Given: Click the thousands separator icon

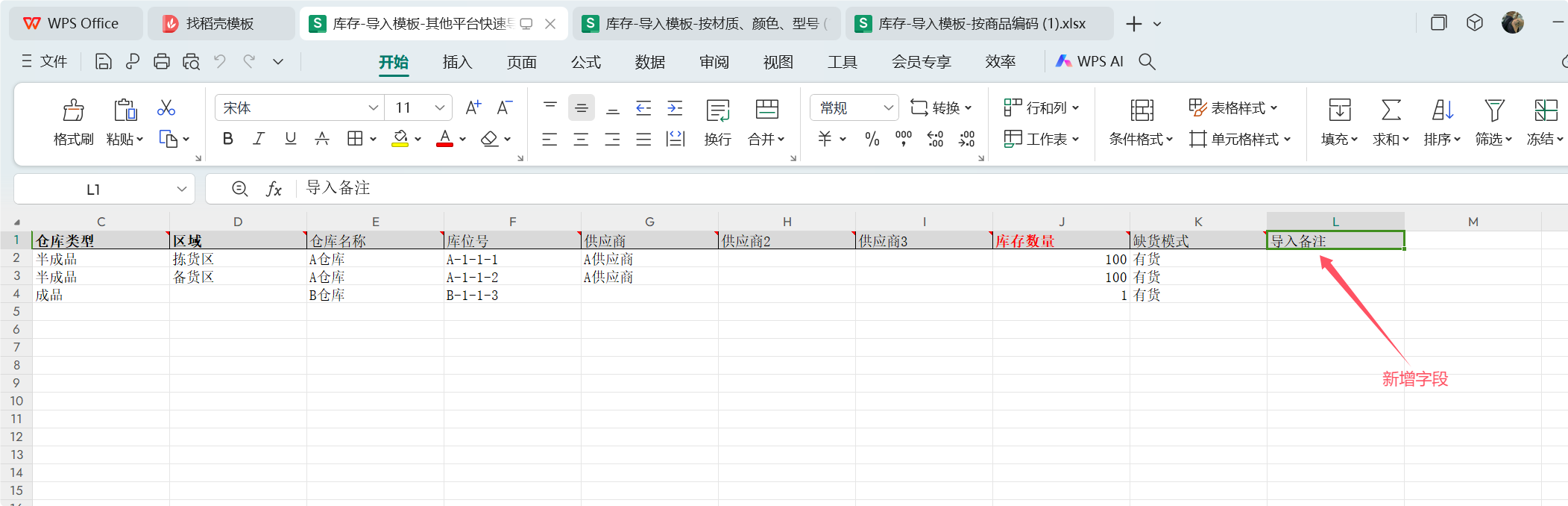Looking at the screenshot, I should point(904,139).
